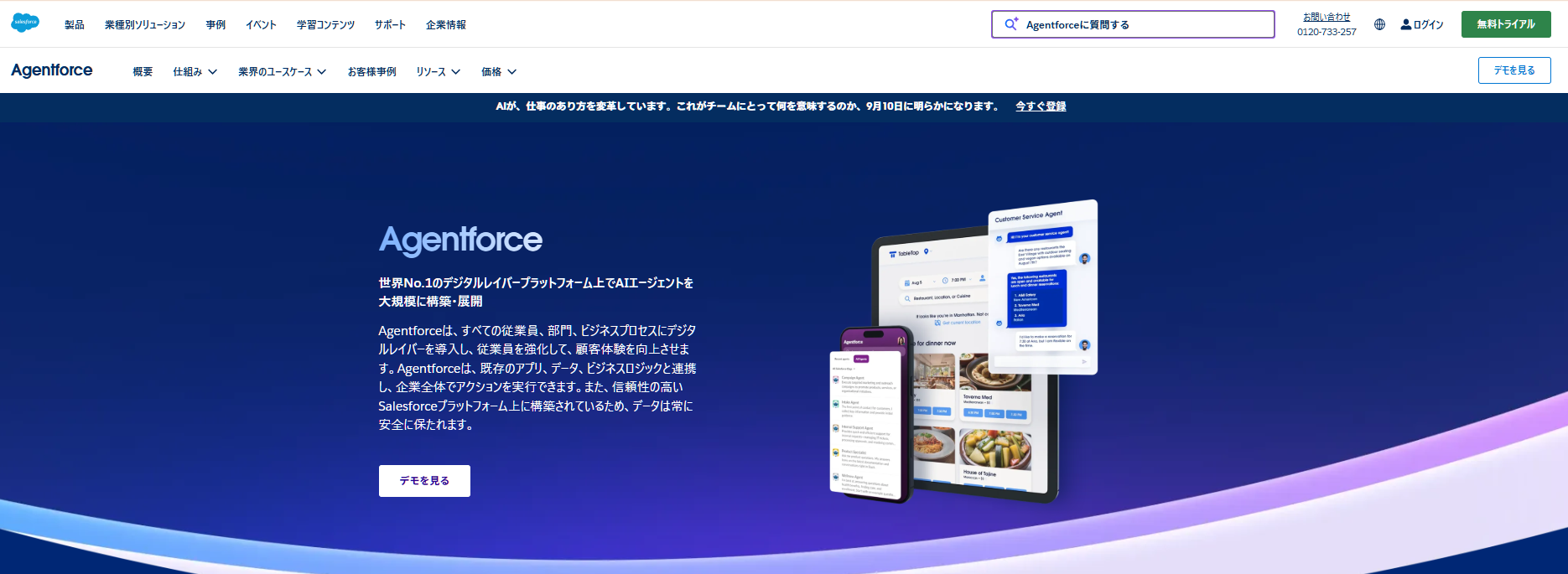The height and width of the screenshot is (574, 1568).
Task: Expand the 業界のユースケース dropdown
Action: (282, 72)
